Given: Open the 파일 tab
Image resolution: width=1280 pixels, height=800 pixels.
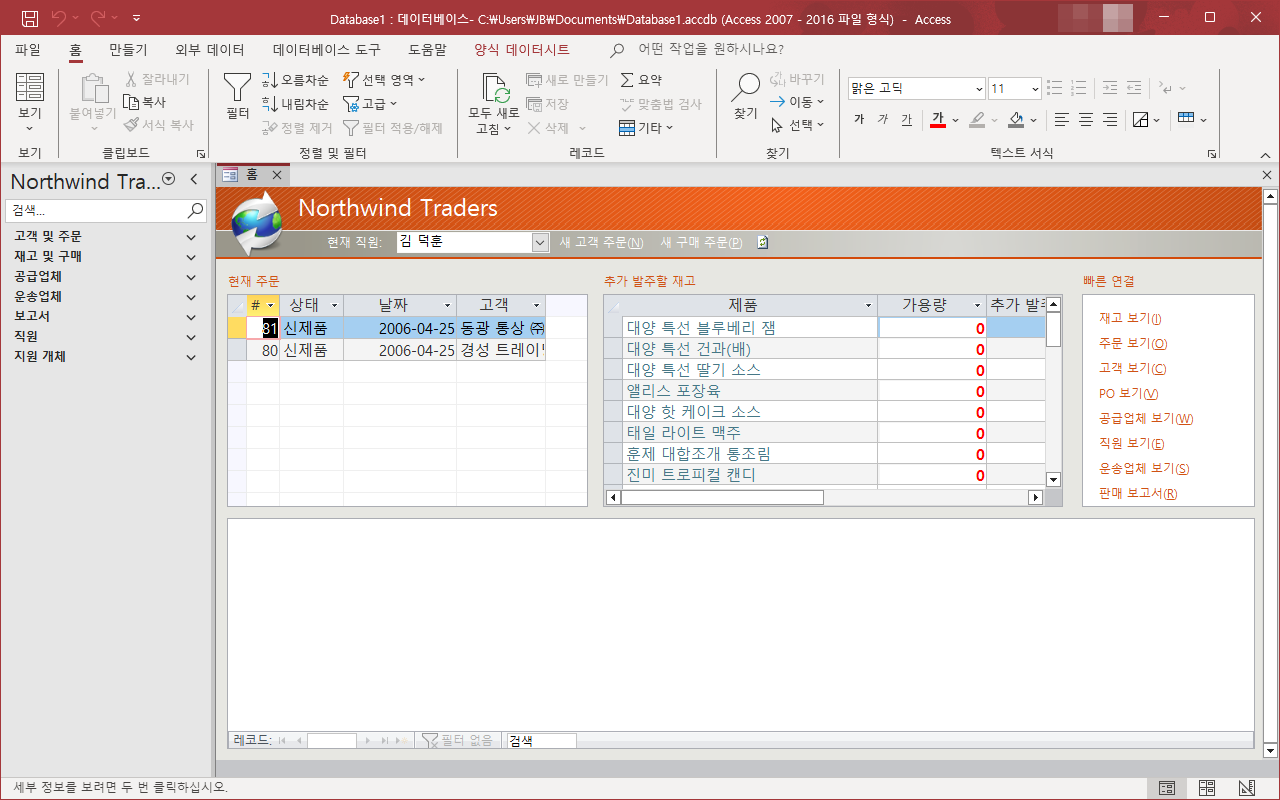Looking at the screenshot, I should point(28,49).
